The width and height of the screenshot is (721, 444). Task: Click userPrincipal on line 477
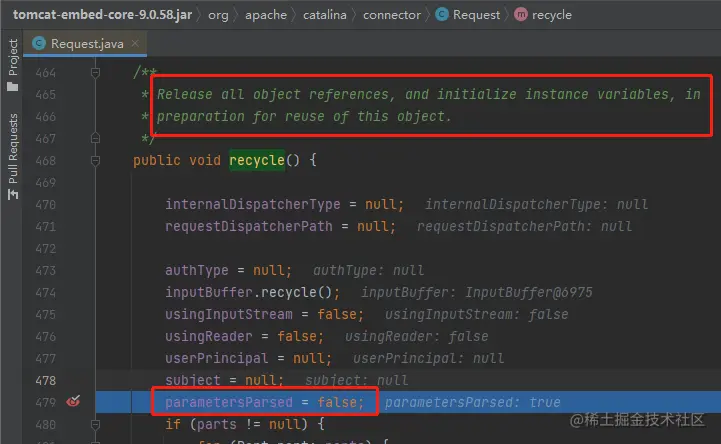click(x=217, y=358)
